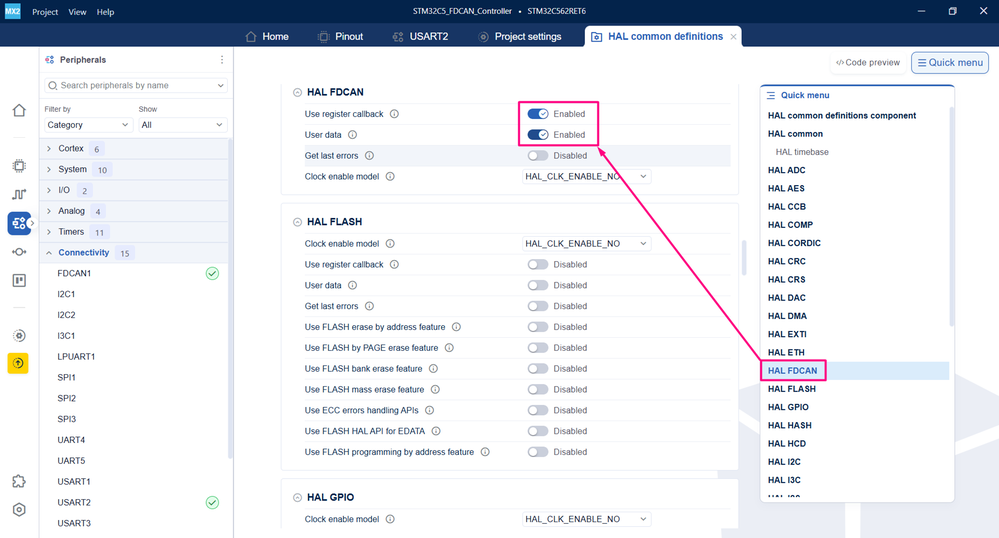Show info for HAL FDCAN Get last errors
The image size is (999, 538).
tap(369, 156)
